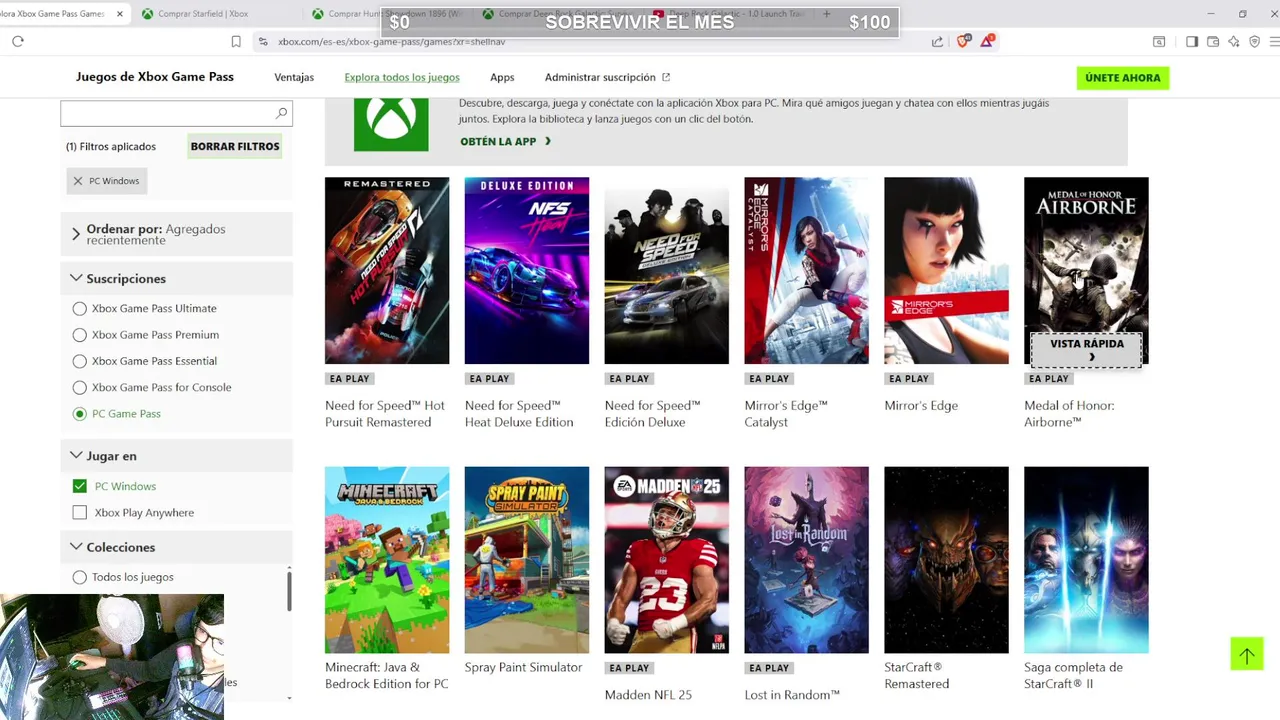Click the OBTÉN LA APP link
The height and width of the screenshot is (720, 1280).
(505, 142)
